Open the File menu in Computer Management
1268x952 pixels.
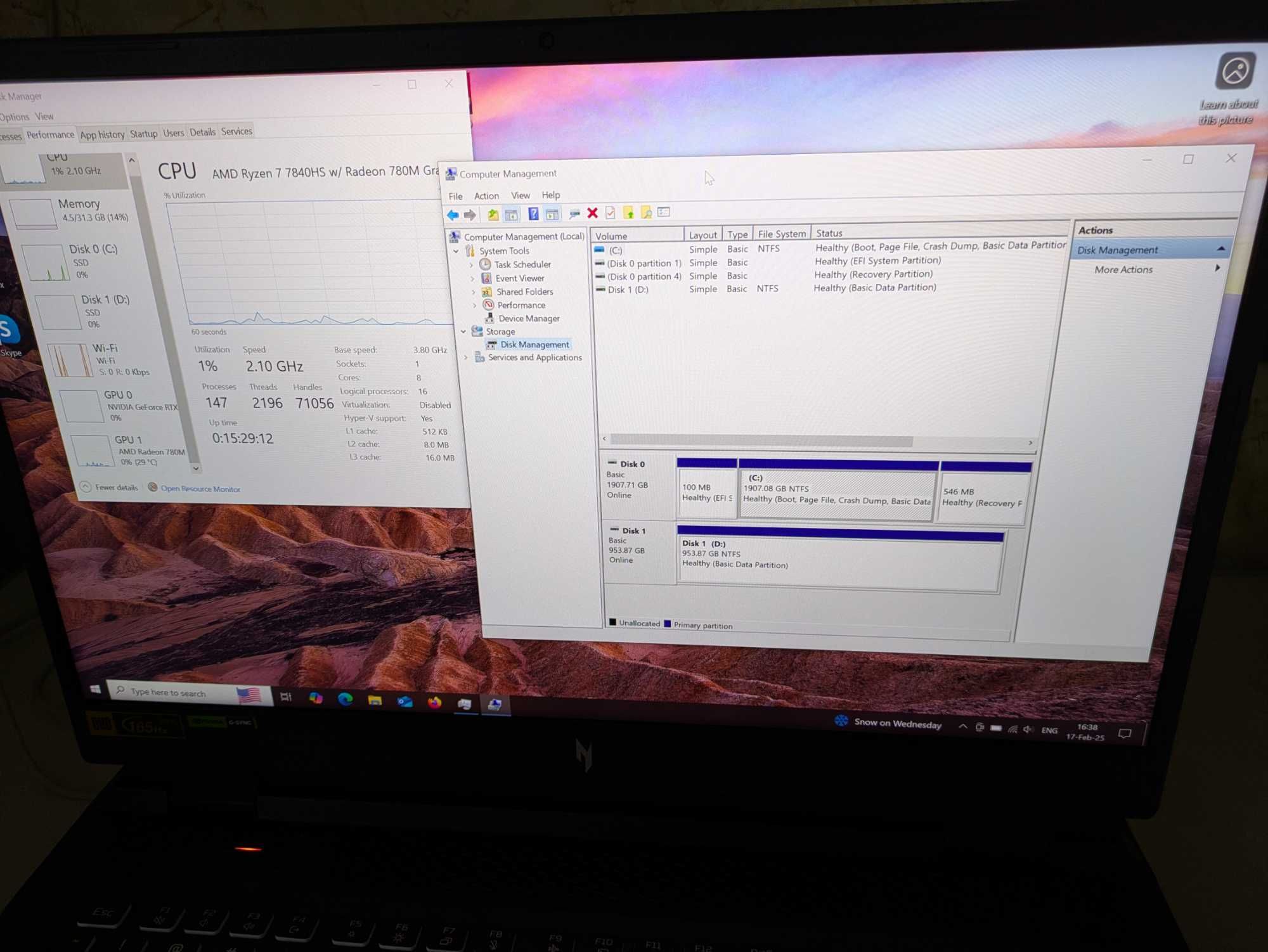click(455, 196)
